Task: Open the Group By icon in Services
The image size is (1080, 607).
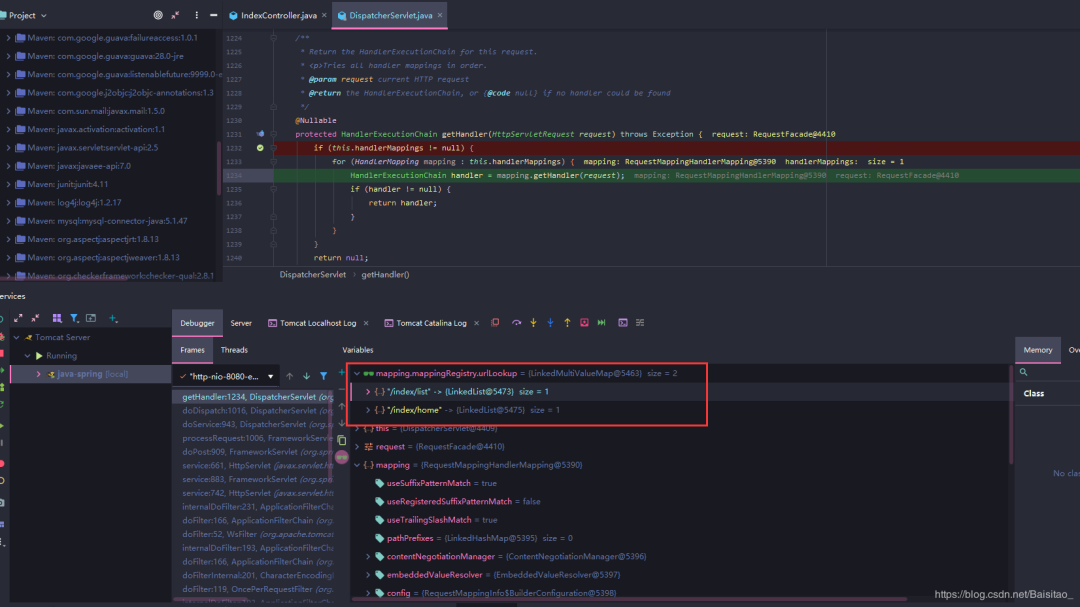Action: click(x=56, y=318)
